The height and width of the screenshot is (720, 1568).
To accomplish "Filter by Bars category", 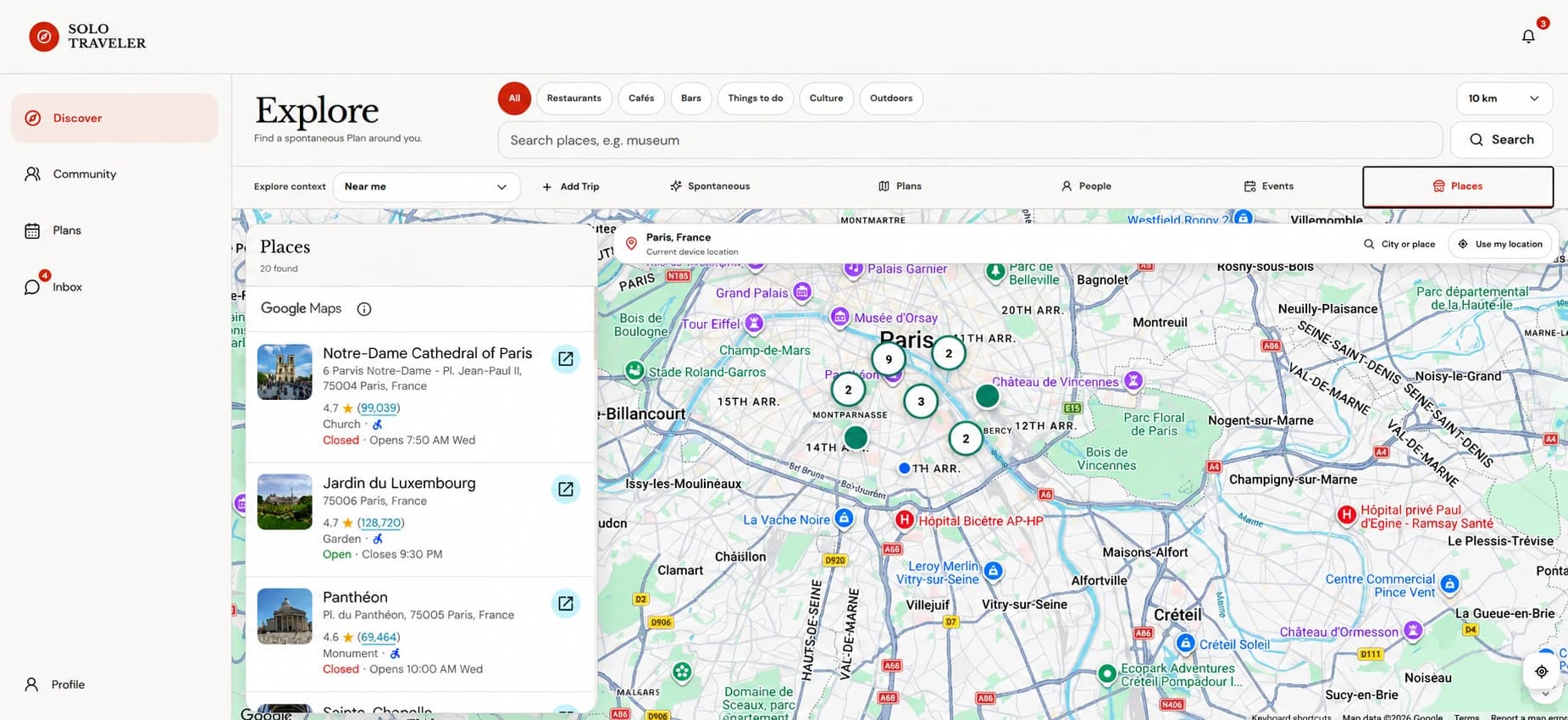I will [691, 98].
